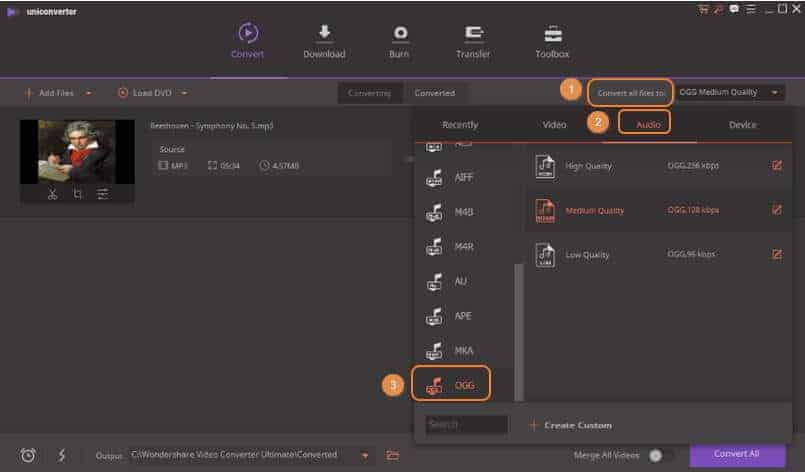Open the scheduler alarm clock icon
Image resolution: width=805 pixels, height=472 pixels.
[x=28, y=455]
